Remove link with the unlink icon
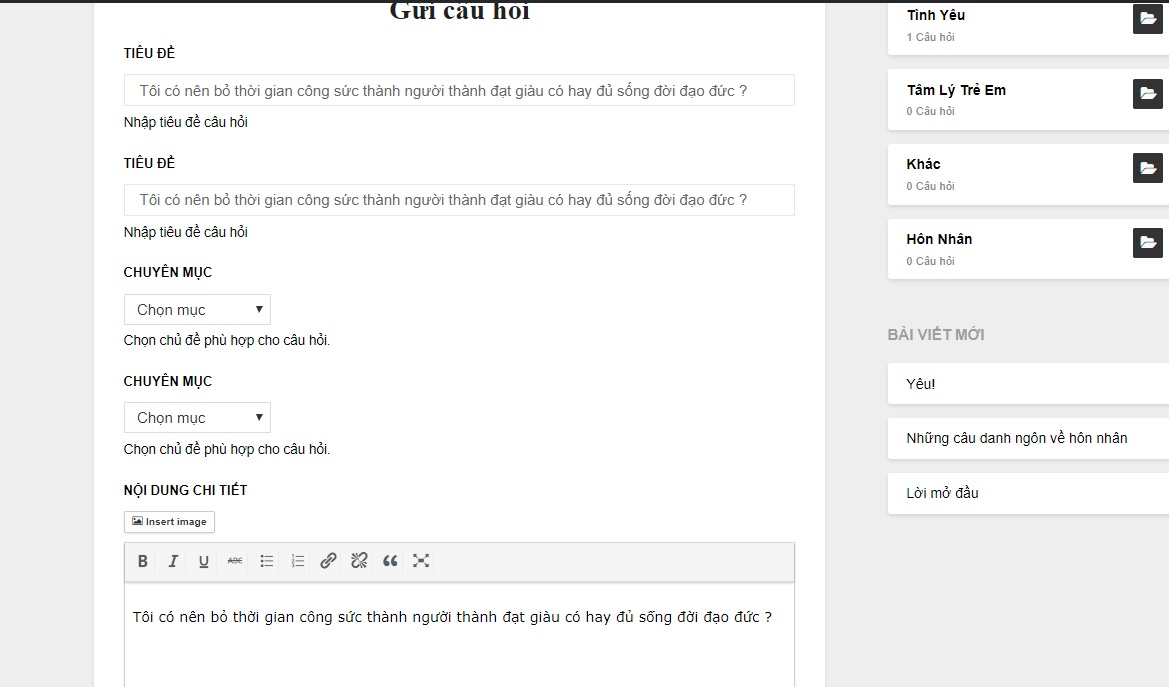This screenshot has width=1169, height=687. point(359,561)
